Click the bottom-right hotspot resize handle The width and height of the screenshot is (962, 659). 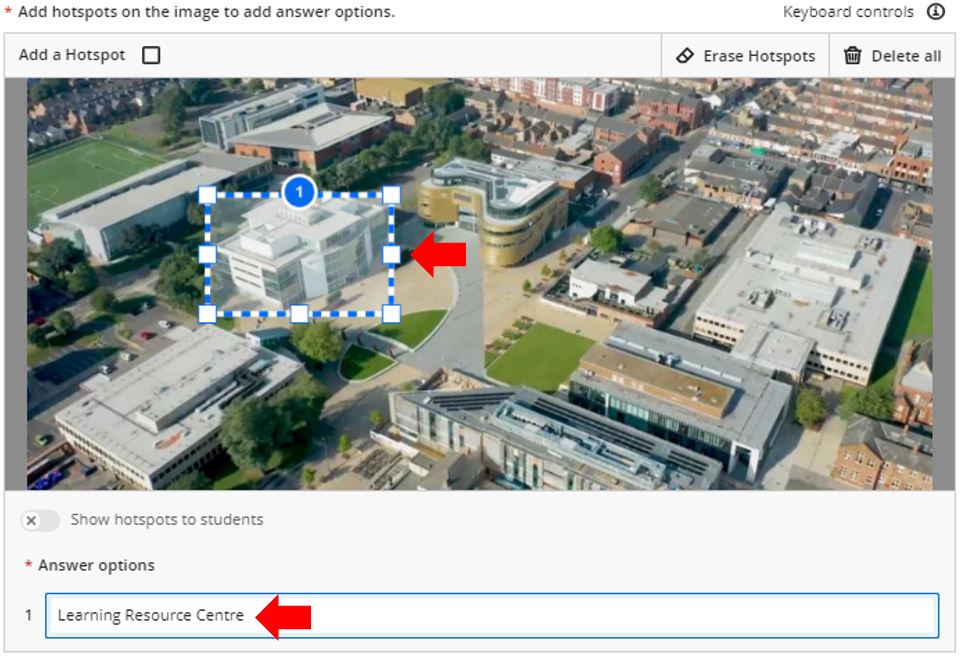(391, 314)
